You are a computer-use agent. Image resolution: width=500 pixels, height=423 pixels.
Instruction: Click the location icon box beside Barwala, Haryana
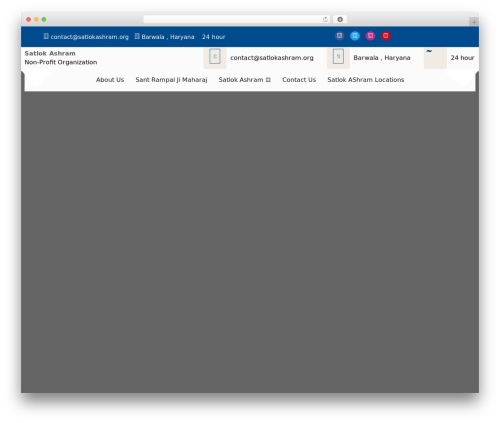pyautogui.click(x=338, y=57)
